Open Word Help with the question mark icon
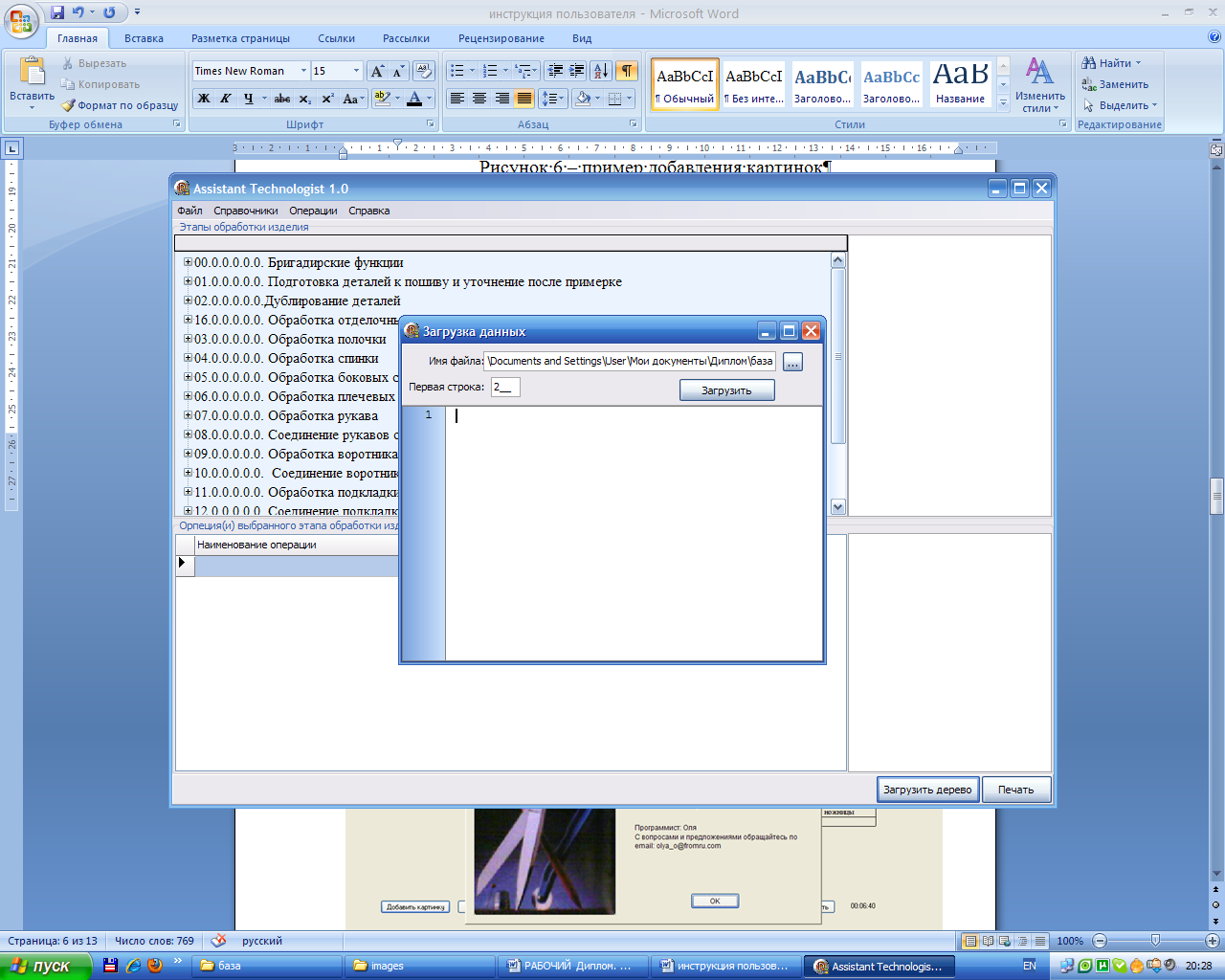Screen dimensions: 1225x980 [1214, 37]
